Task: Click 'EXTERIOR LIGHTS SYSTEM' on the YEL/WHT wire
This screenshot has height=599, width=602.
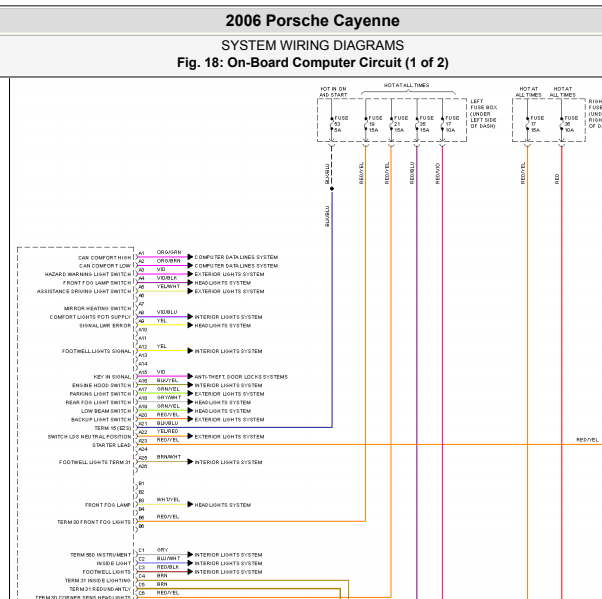Action: 229,291
